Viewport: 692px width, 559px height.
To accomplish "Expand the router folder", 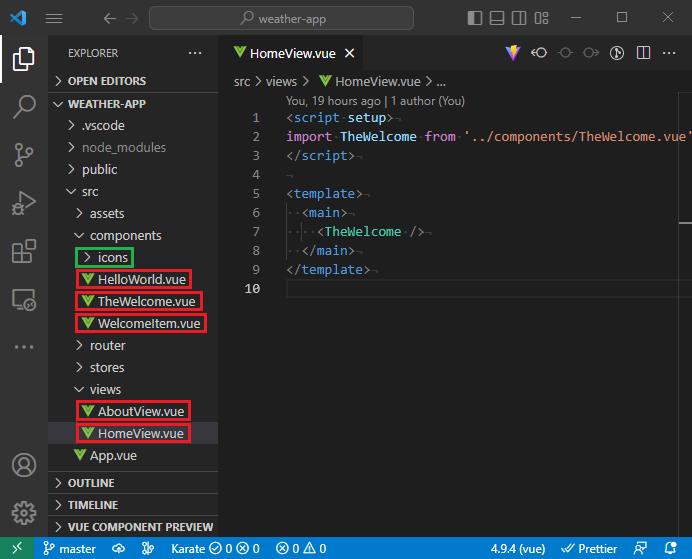I will [x=133, y=345].
